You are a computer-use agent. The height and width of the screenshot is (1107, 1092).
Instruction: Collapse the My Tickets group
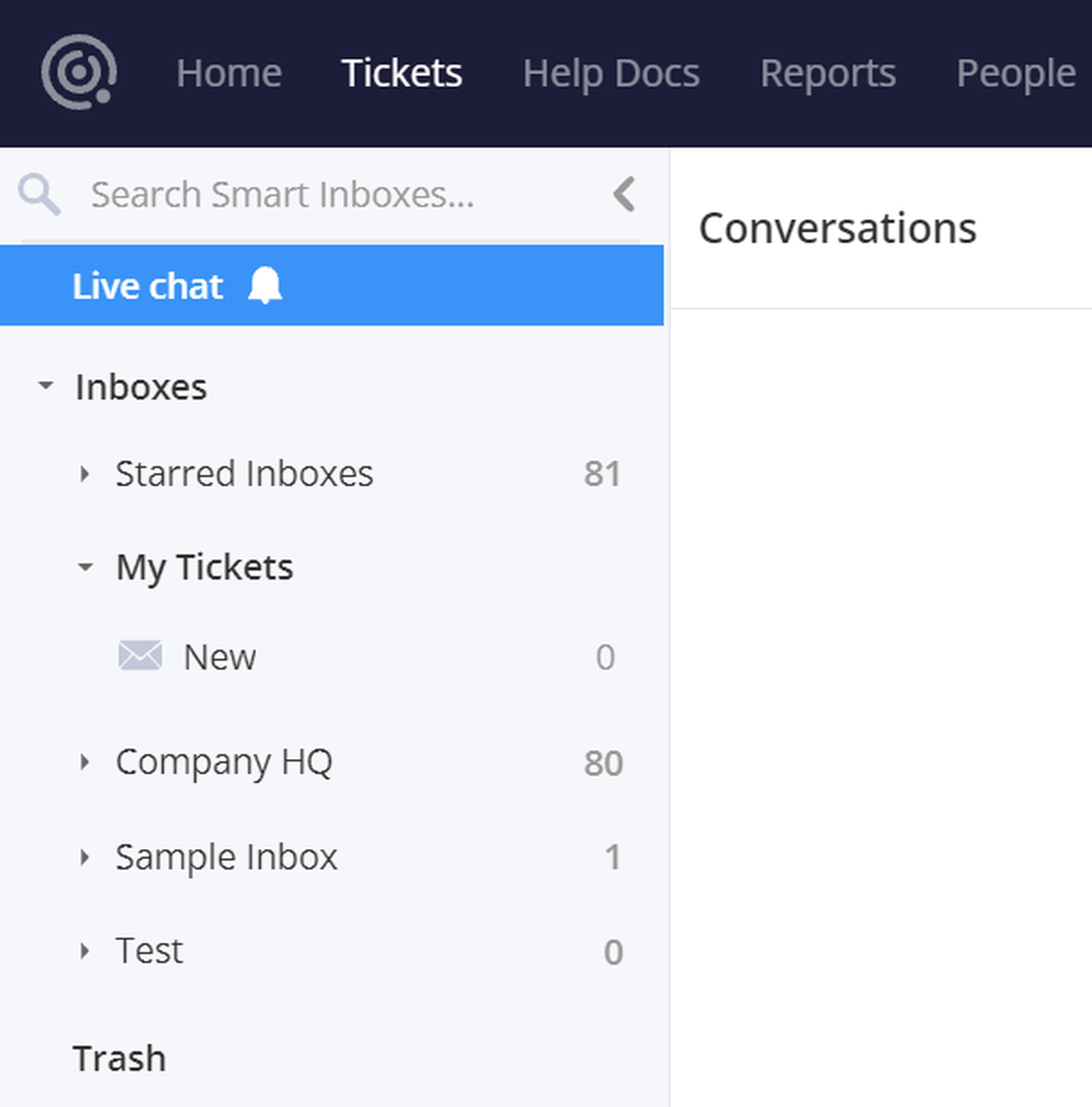pos(85,566)
